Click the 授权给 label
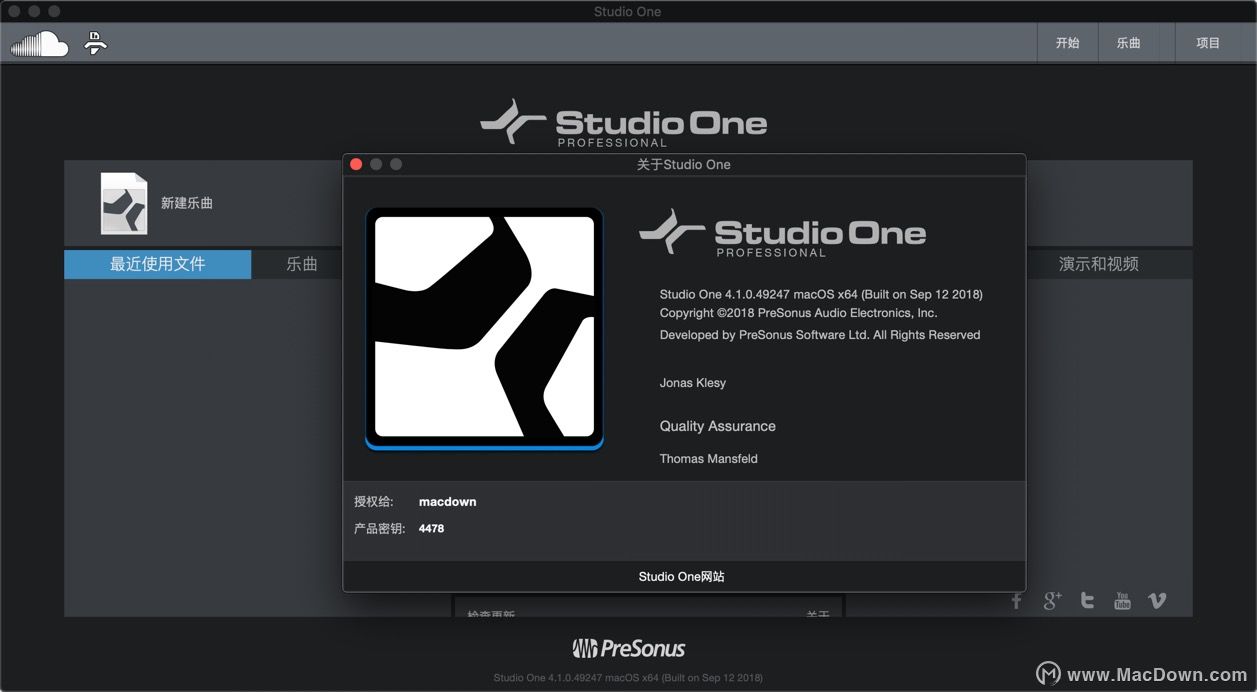 (374, 502)
